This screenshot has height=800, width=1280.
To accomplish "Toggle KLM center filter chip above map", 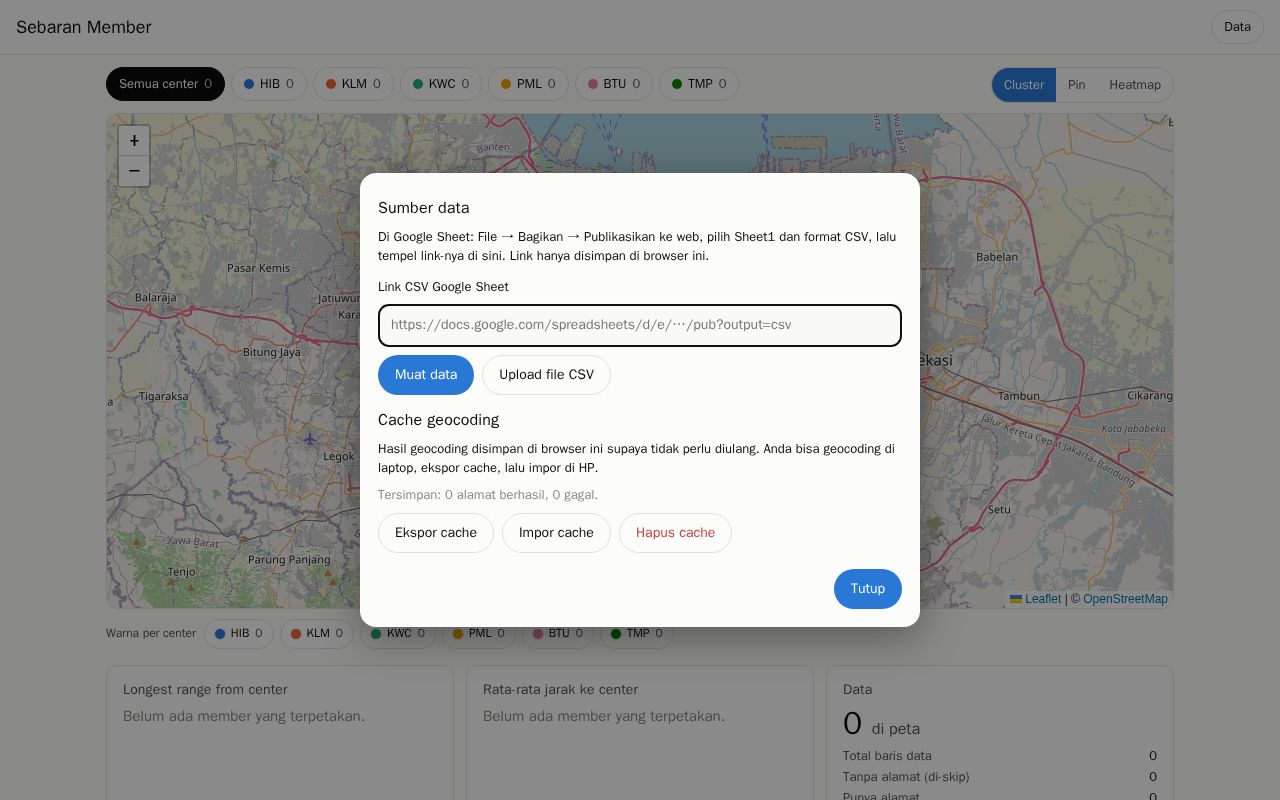I will [353, 84].
